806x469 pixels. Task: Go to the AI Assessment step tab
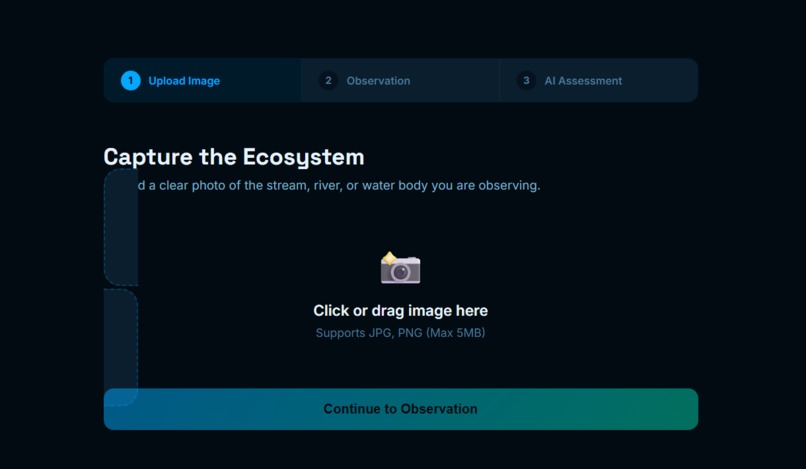tap(599, 80)
